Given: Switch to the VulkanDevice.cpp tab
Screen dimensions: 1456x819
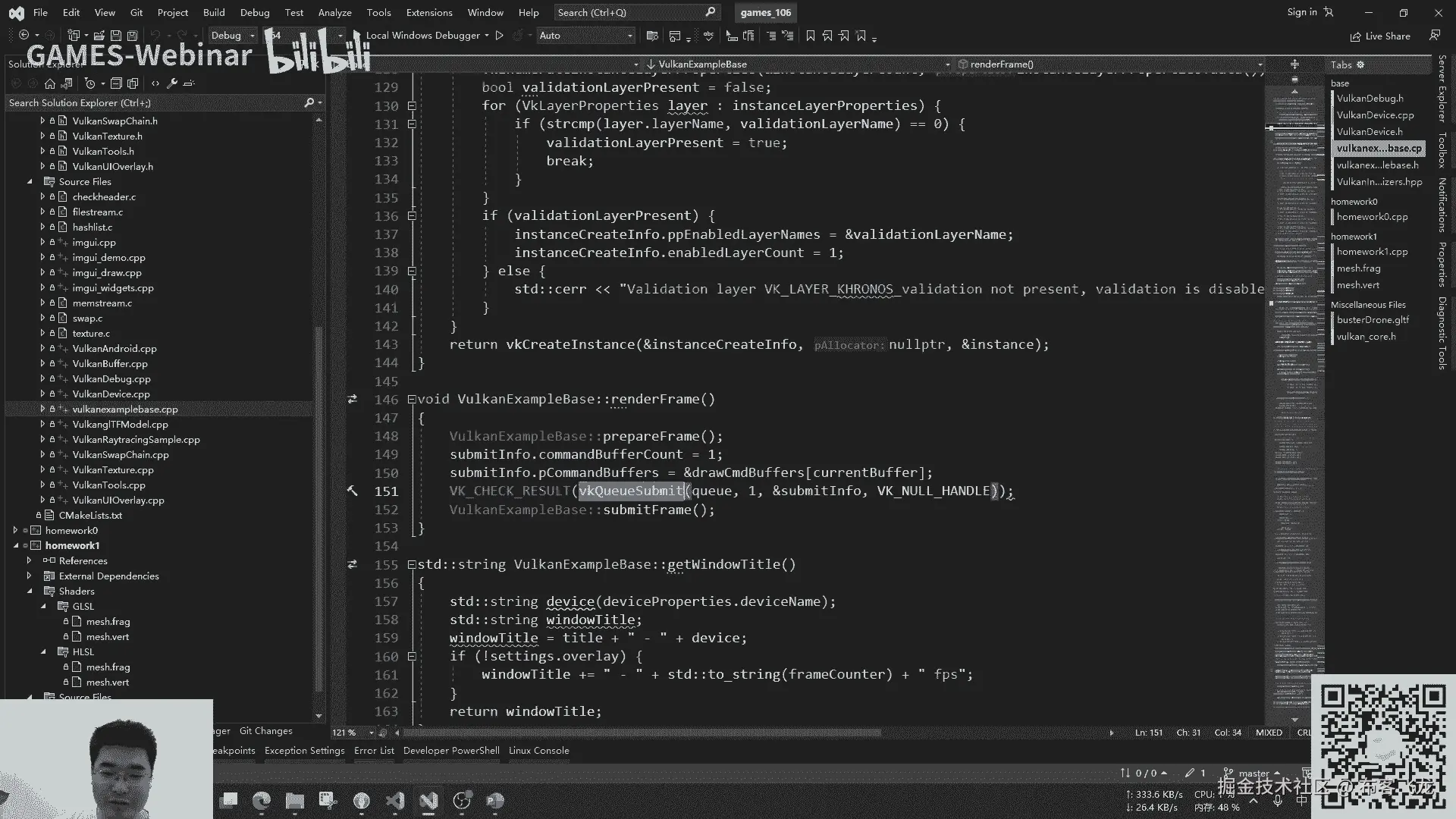Looking at the screenshot, I should (1375, 115).
